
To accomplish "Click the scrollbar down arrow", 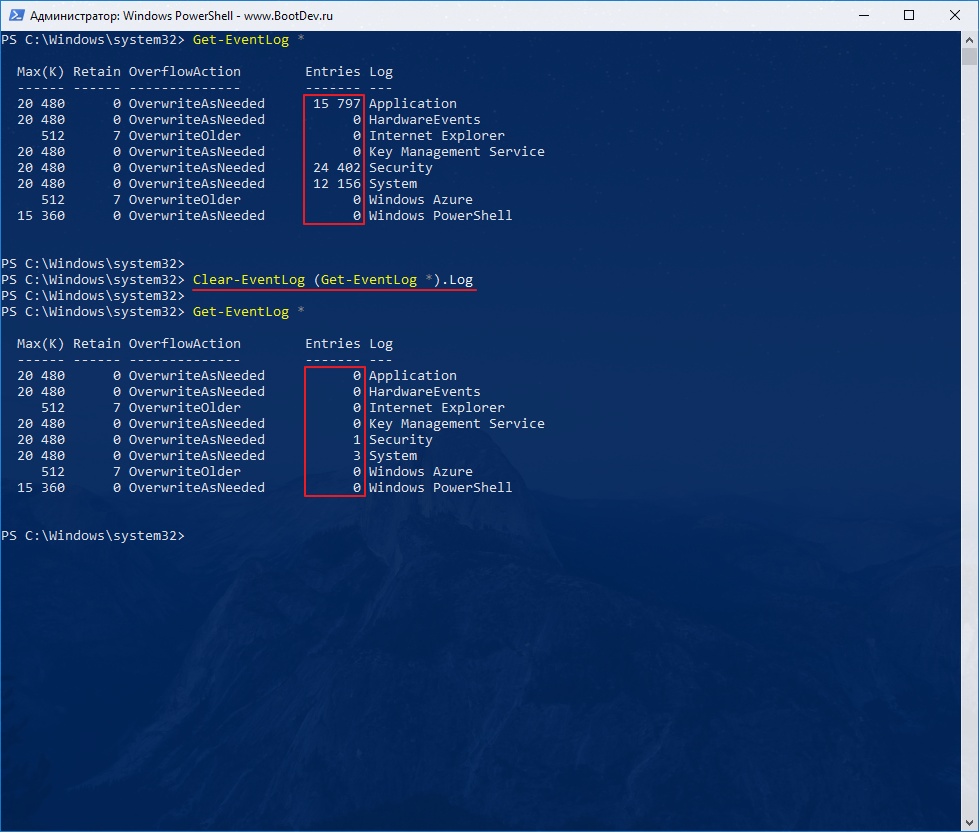I will [969, 823].
